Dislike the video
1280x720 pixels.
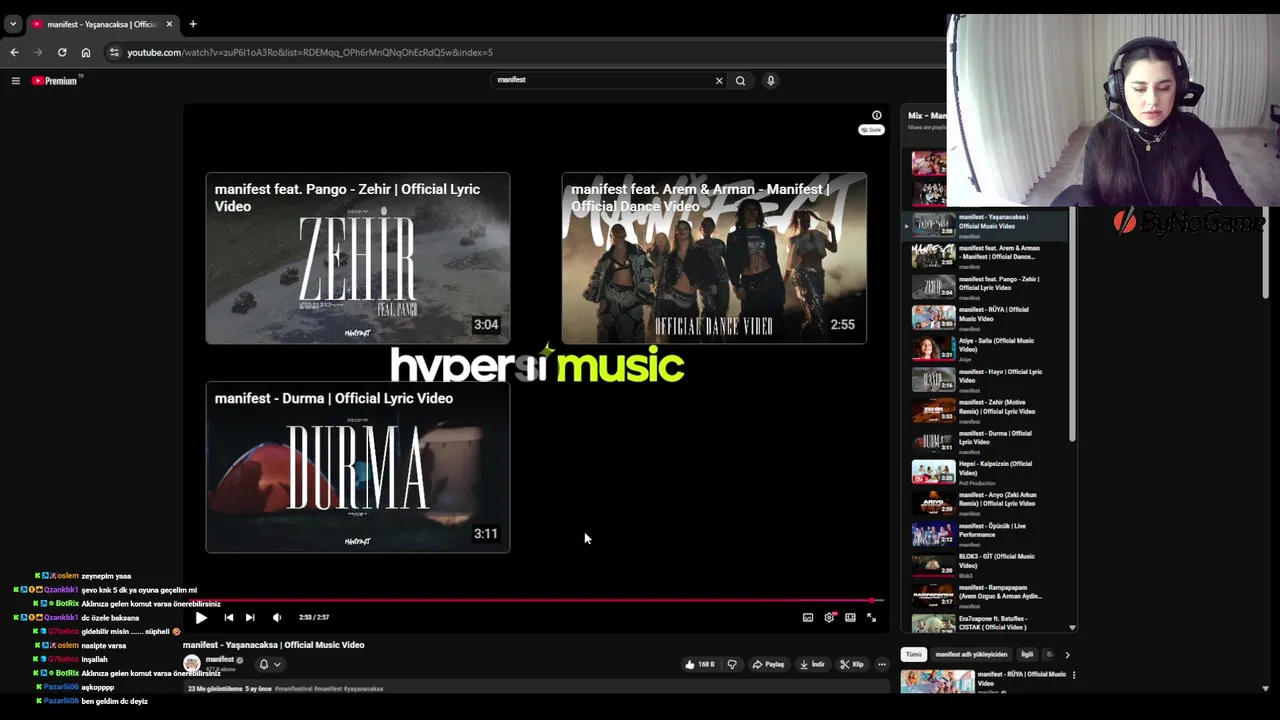pos(732,664)
